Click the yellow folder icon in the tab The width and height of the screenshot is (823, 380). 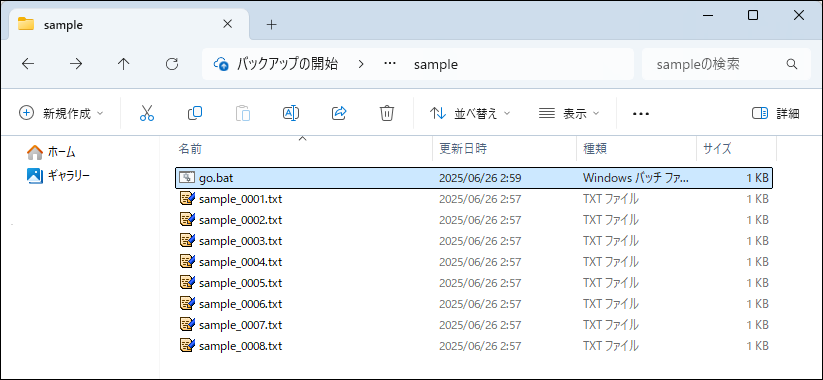(x=26, y=24)
